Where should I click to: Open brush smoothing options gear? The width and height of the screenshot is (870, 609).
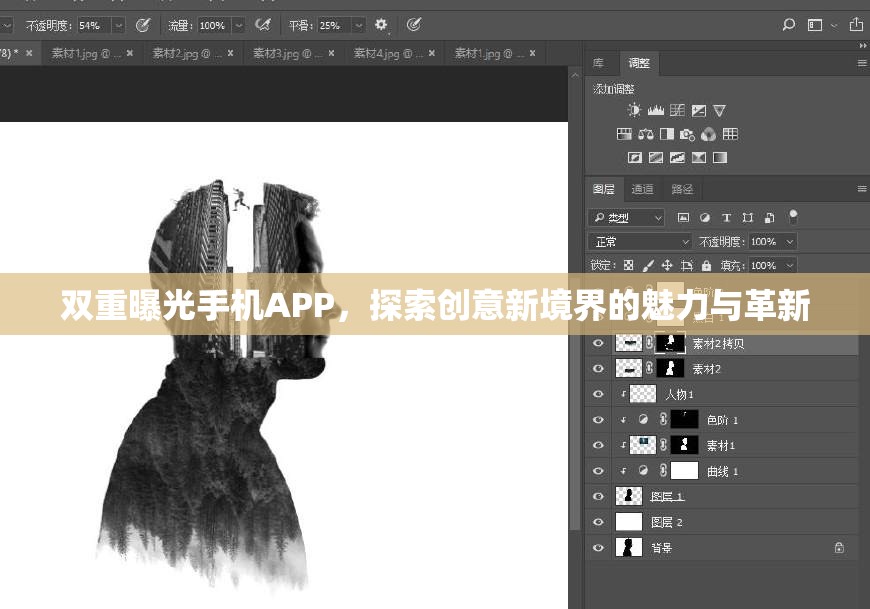point(381,24)
